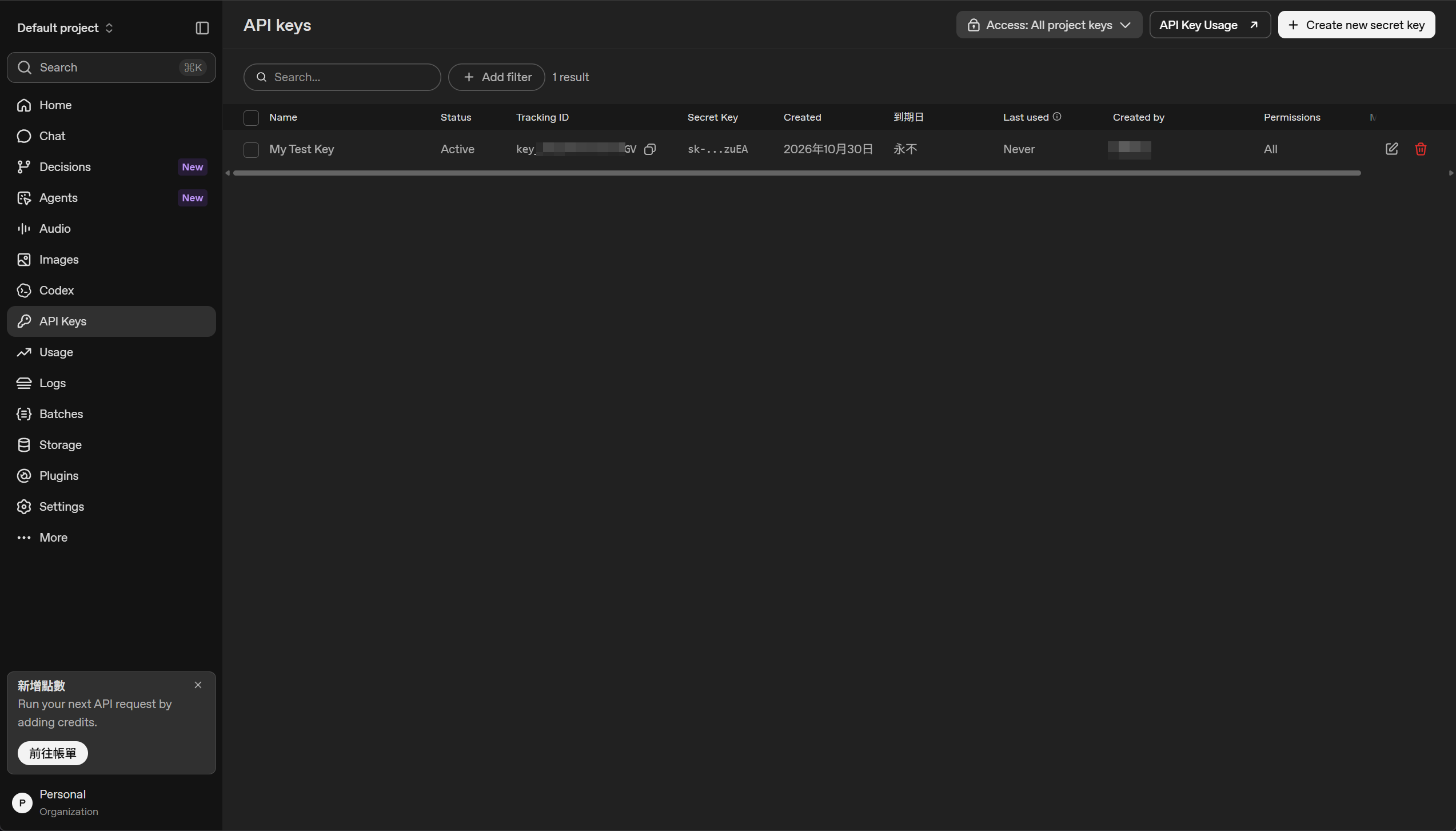Screen dimensions: 1456x831
Task: Click the Personal organization avatar
Action: click(x=22, y=802)
